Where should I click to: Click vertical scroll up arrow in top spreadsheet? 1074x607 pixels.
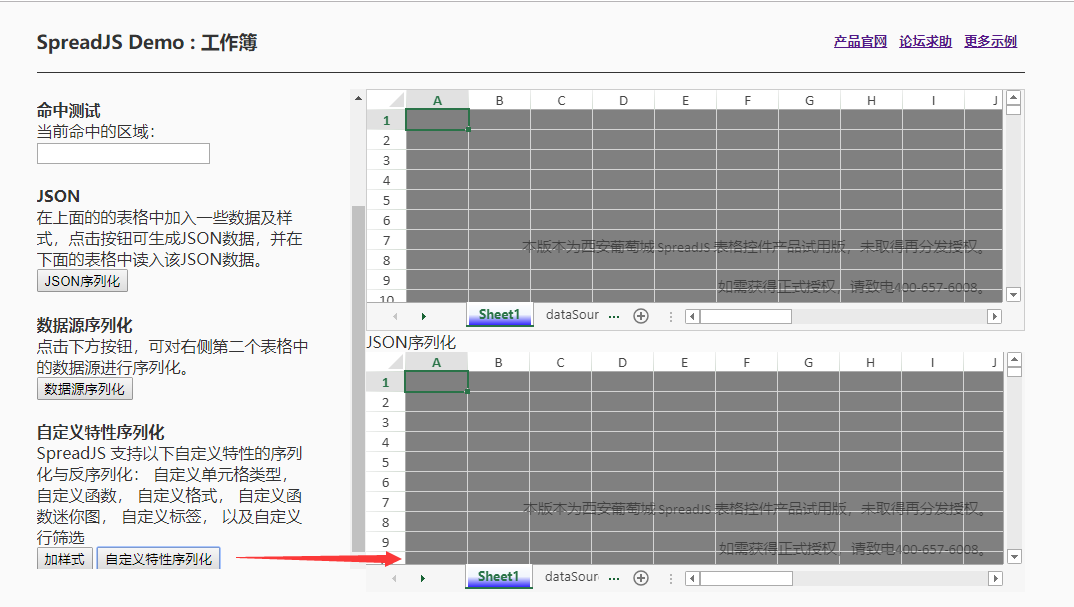(1014, 97)
